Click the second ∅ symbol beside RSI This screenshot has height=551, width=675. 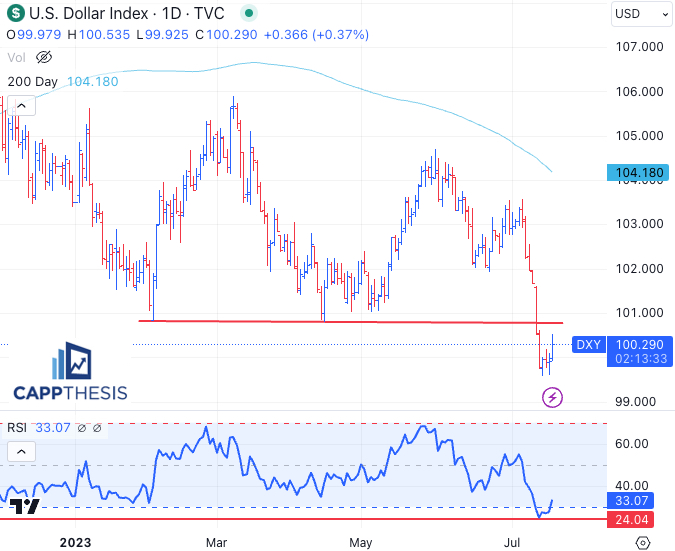pos(97,428)
